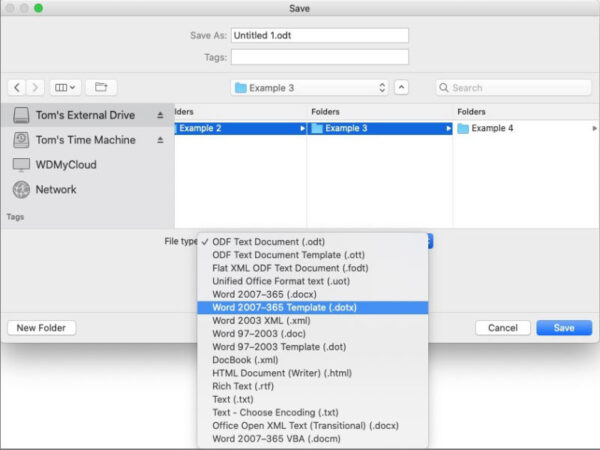Click the back navigation arrow

tap(17, 88)
